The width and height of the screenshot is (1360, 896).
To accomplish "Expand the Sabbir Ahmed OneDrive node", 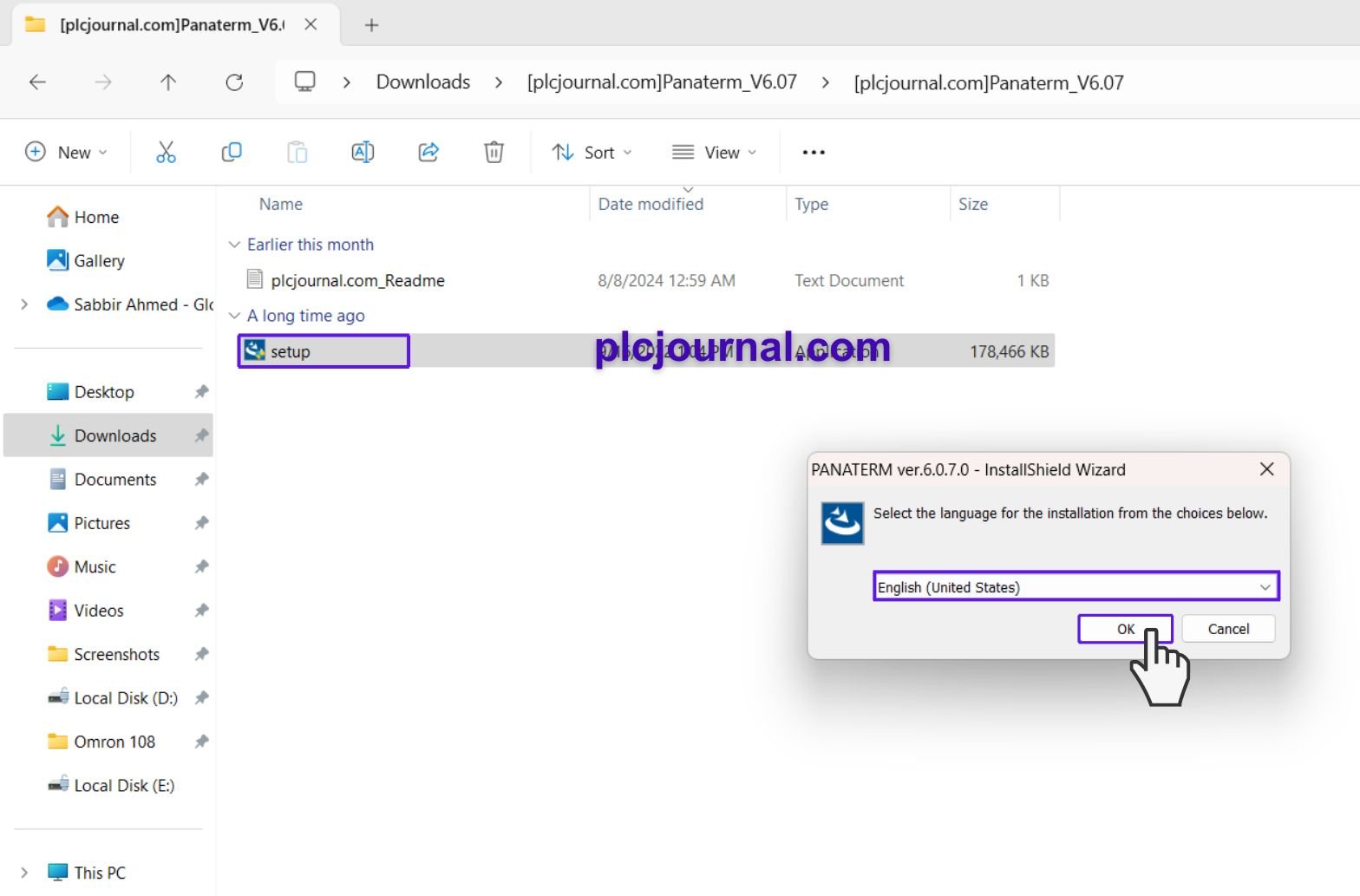I will click(x=24, y=304).
